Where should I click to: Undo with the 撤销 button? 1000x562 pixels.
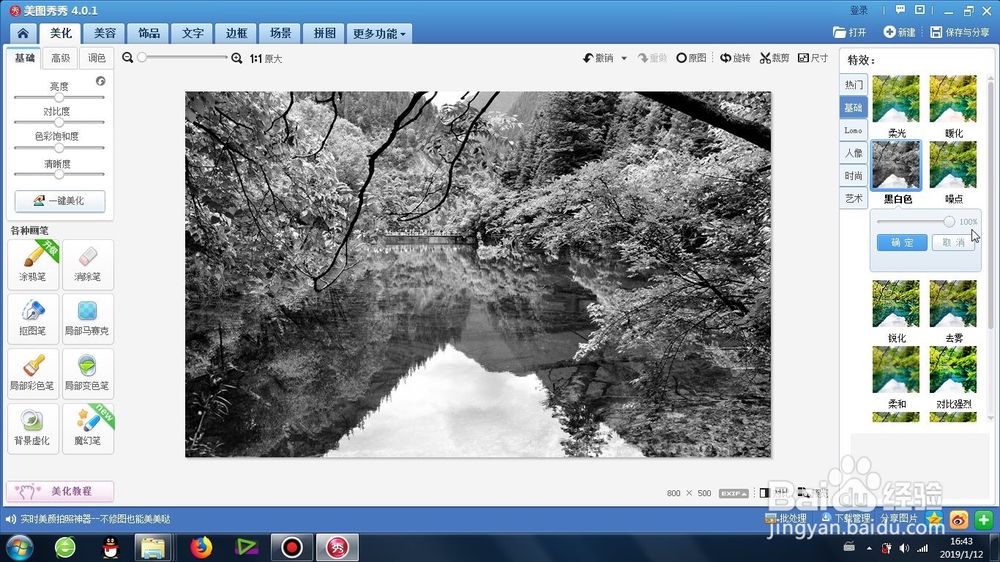(598, 58)
